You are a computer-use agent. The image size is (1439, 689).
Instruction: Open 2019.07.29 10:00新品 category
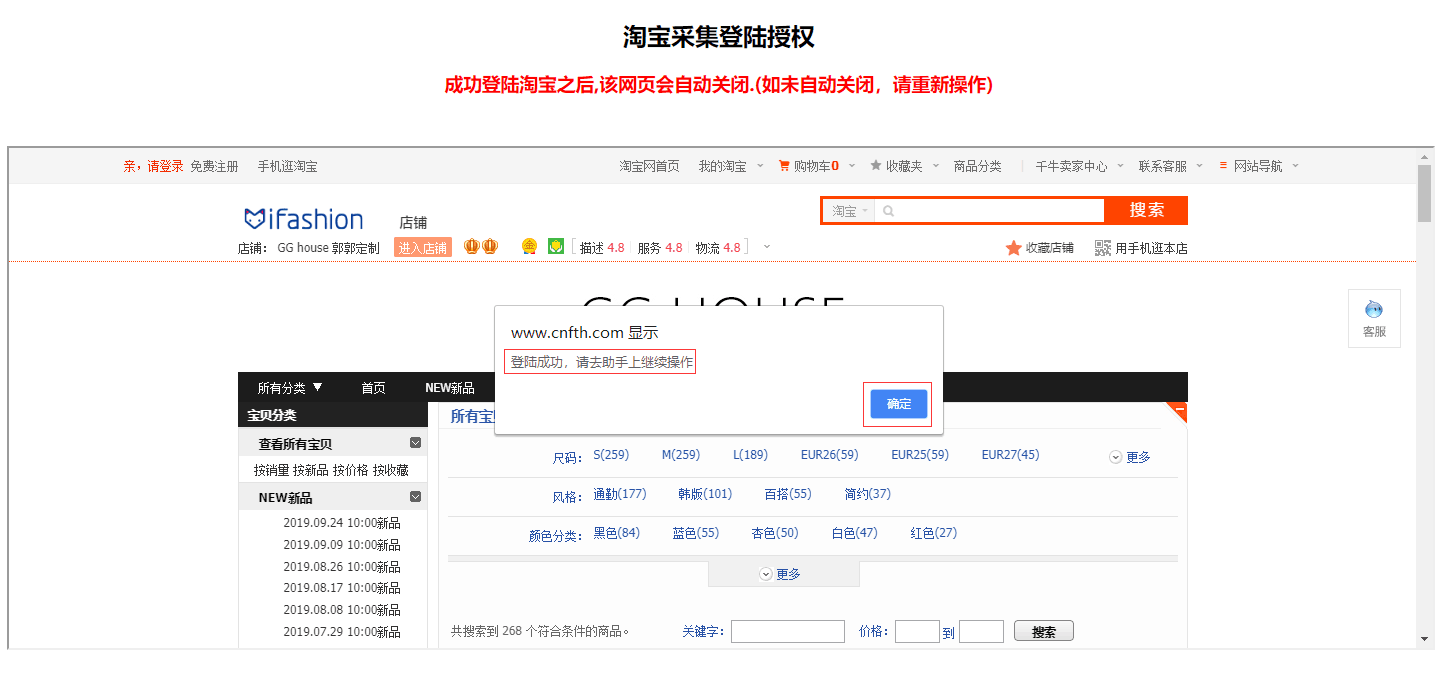click(x=342, y=632)
